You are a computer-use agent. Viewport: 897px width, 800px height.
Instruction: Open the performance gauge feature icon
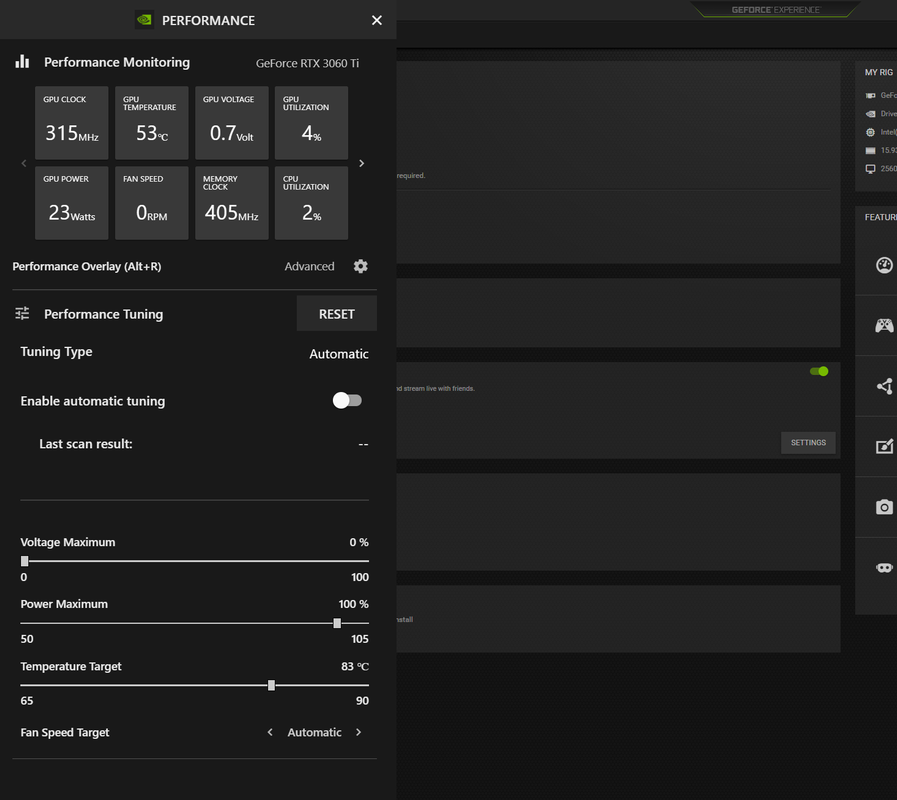(x=884, y=265)
